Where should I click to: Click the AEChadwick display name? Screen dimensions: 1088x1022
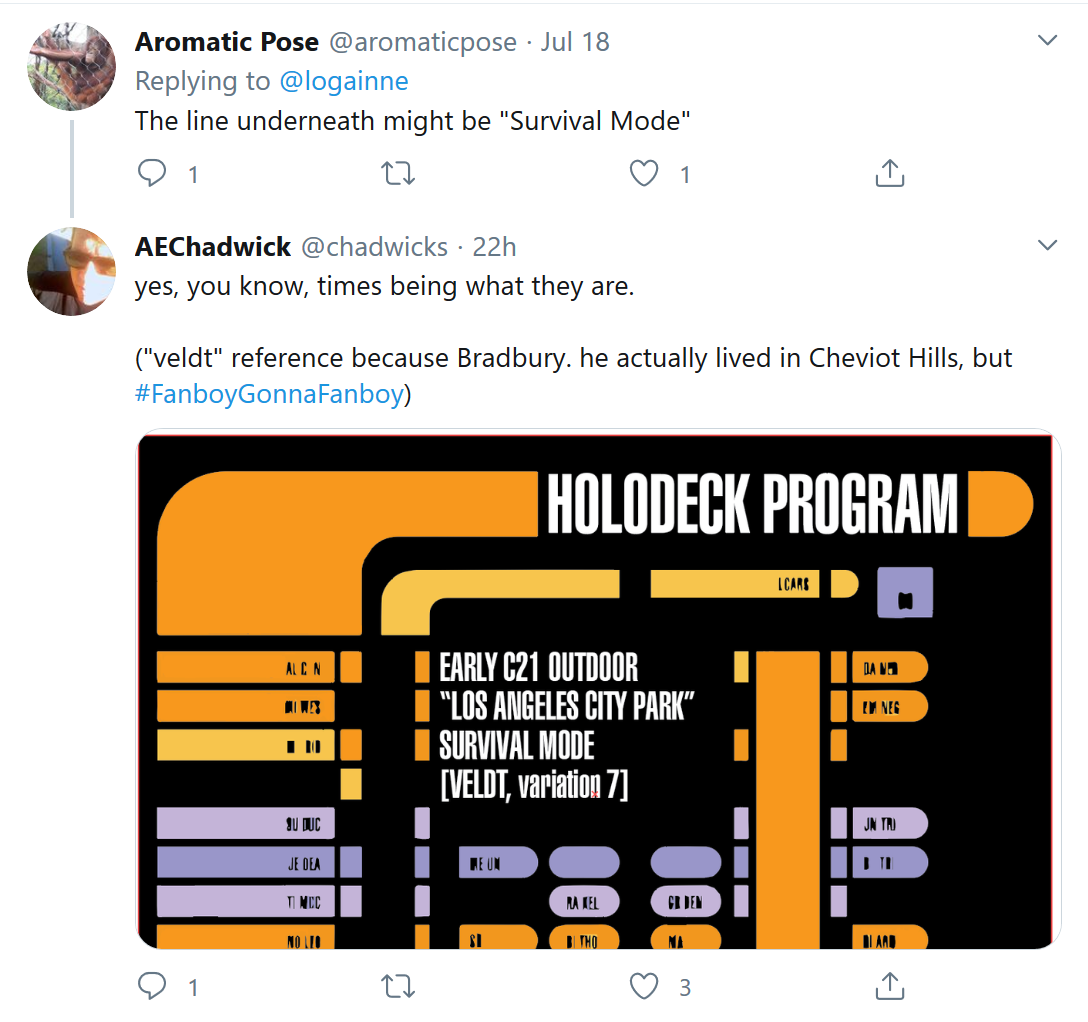[x=213, y=246]
